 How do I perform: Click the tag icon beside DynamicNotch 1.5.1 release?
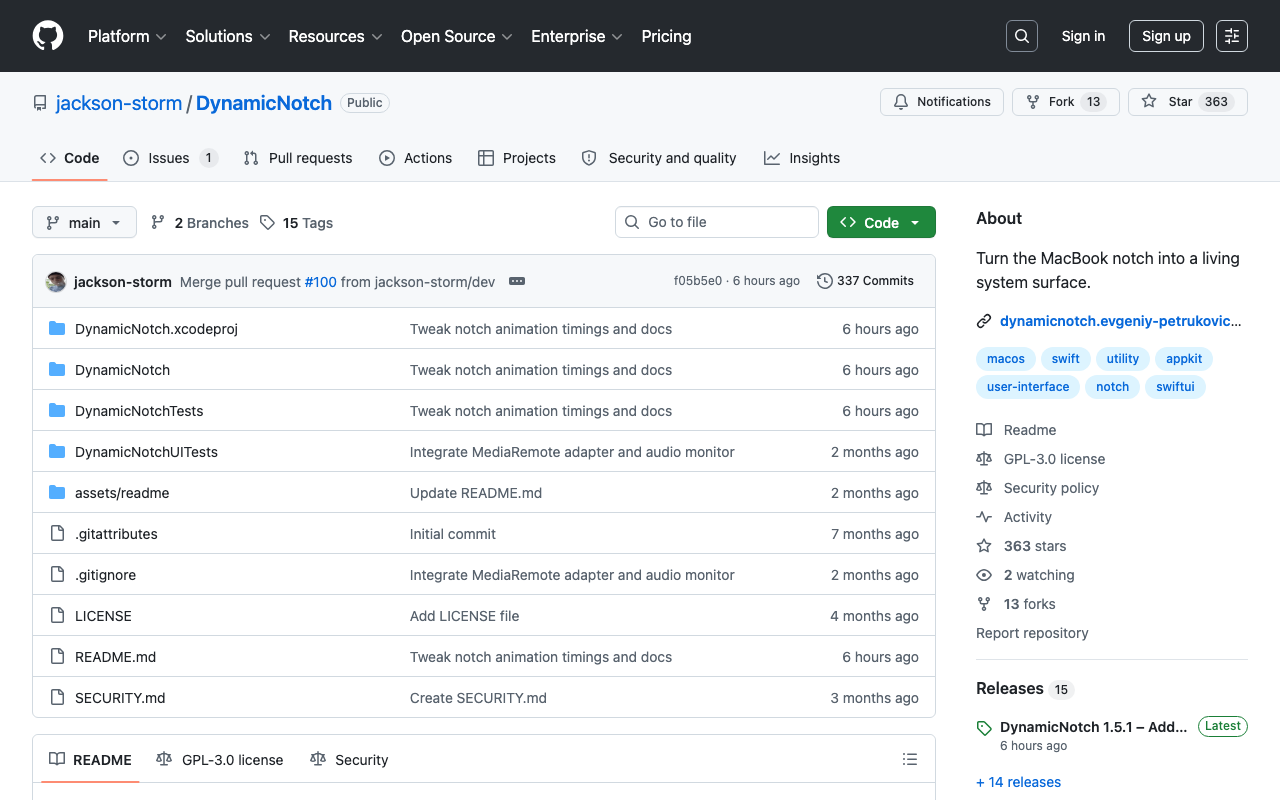(984, 728)
